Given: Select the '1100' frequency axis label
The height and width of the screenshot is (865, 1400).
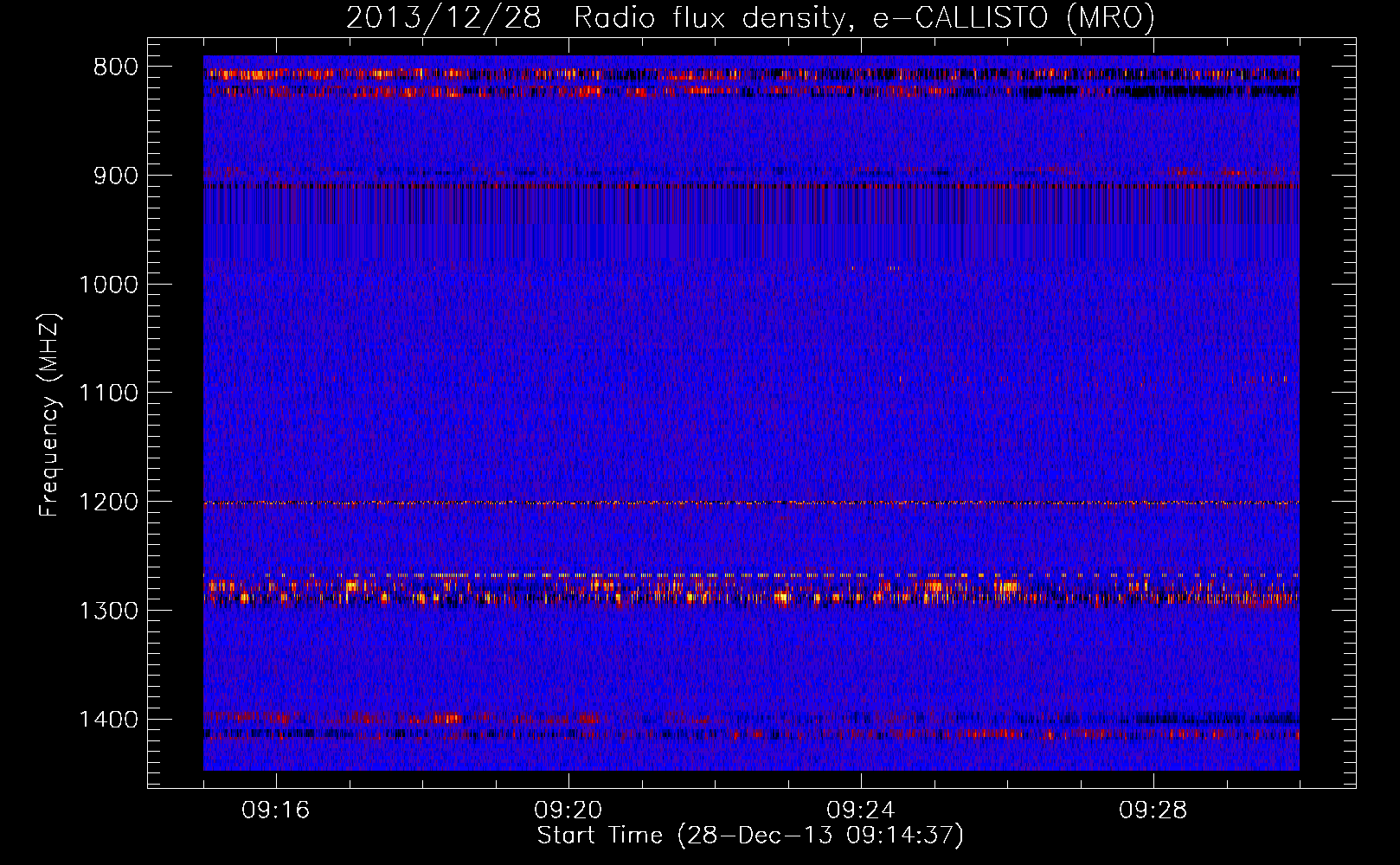Looking at the screenshot, I should [108, 394].
